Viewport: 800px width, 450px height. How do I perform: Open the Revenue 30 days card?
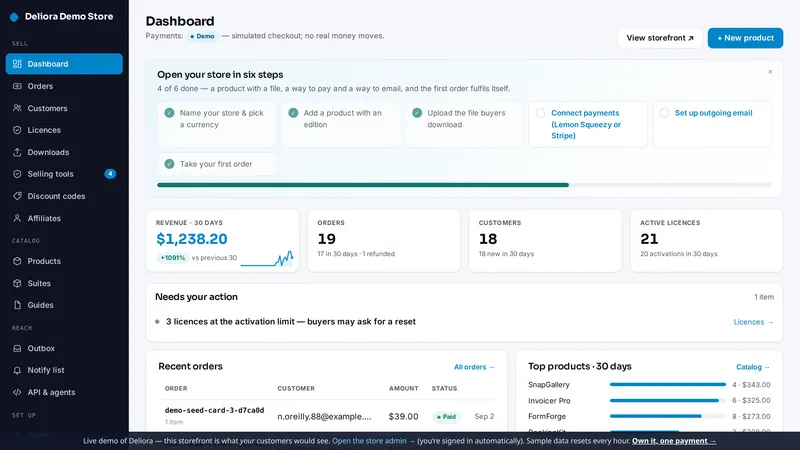pos(222,241)
